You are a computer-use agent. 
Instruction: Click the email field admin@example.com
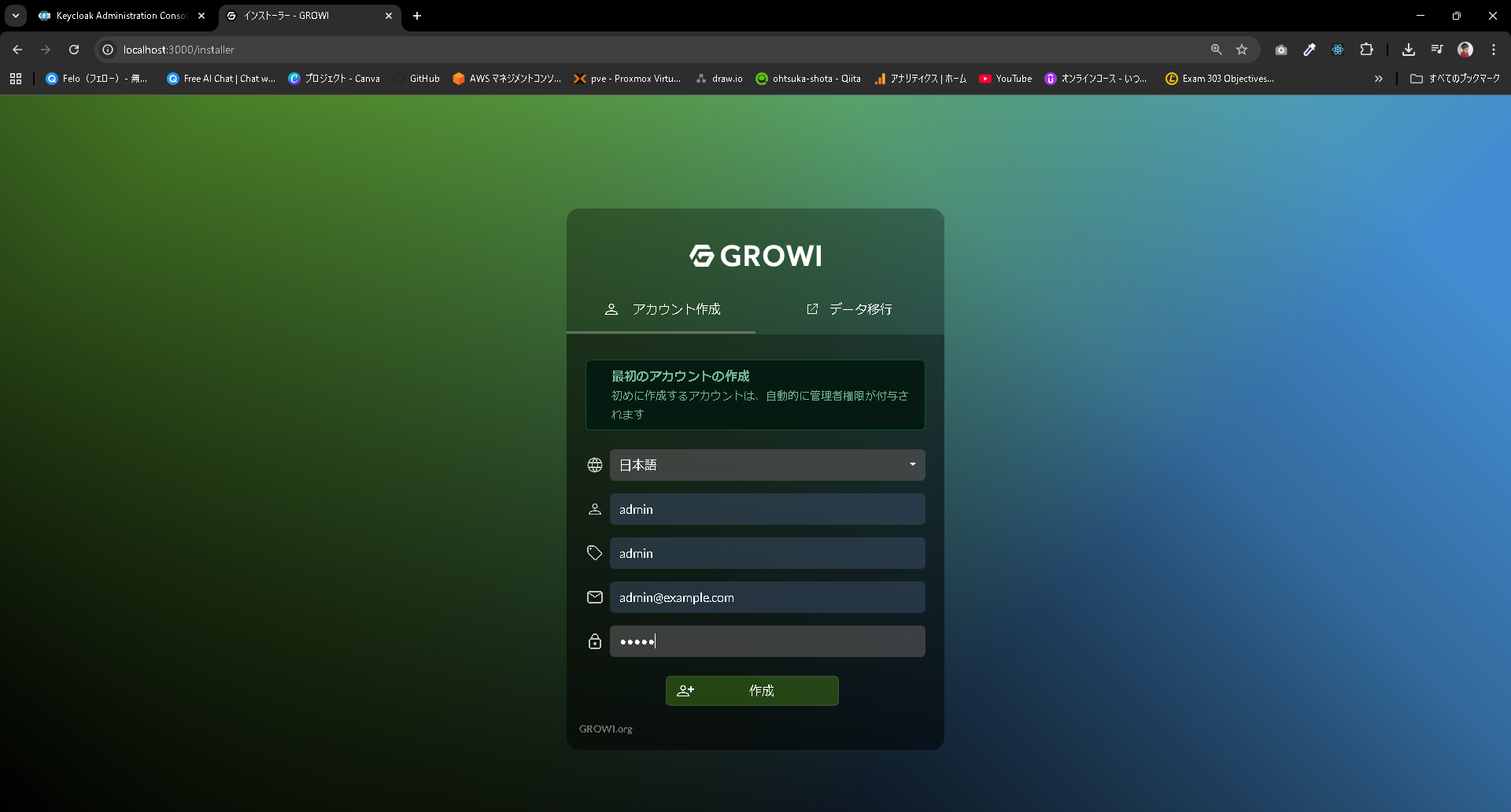click(767, 597)
